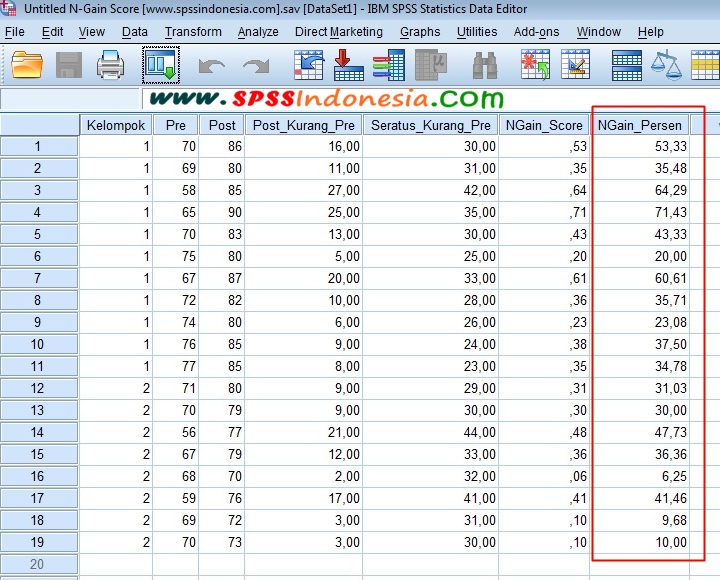This screenshot has height=580, width=720.
Task: Click the Go to case icon
Action: coord(309,65)
